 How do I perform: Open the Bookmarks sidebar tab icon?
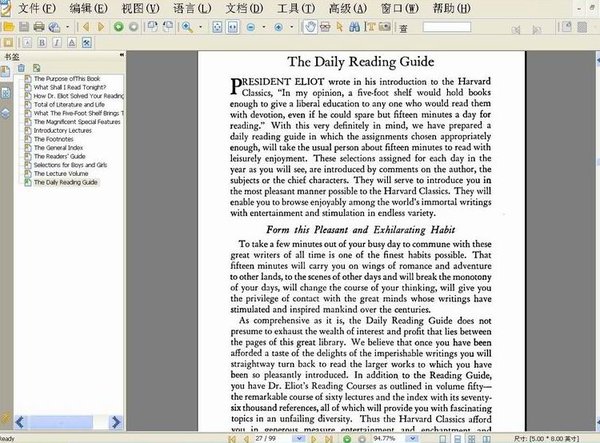[x=5, y=72]
